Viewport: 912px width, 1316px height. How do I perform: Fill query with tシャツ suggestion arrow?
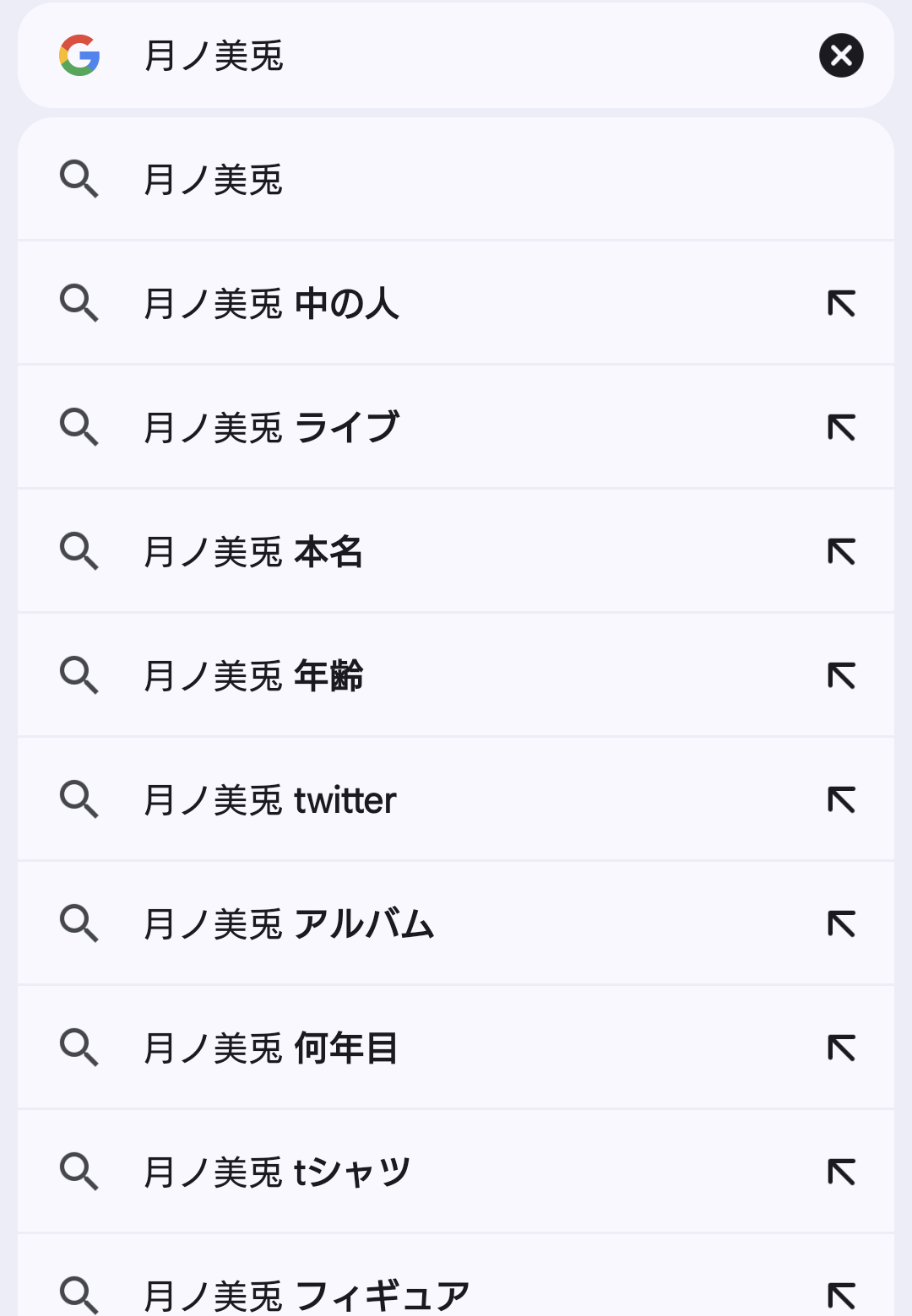coord(841,1172)
